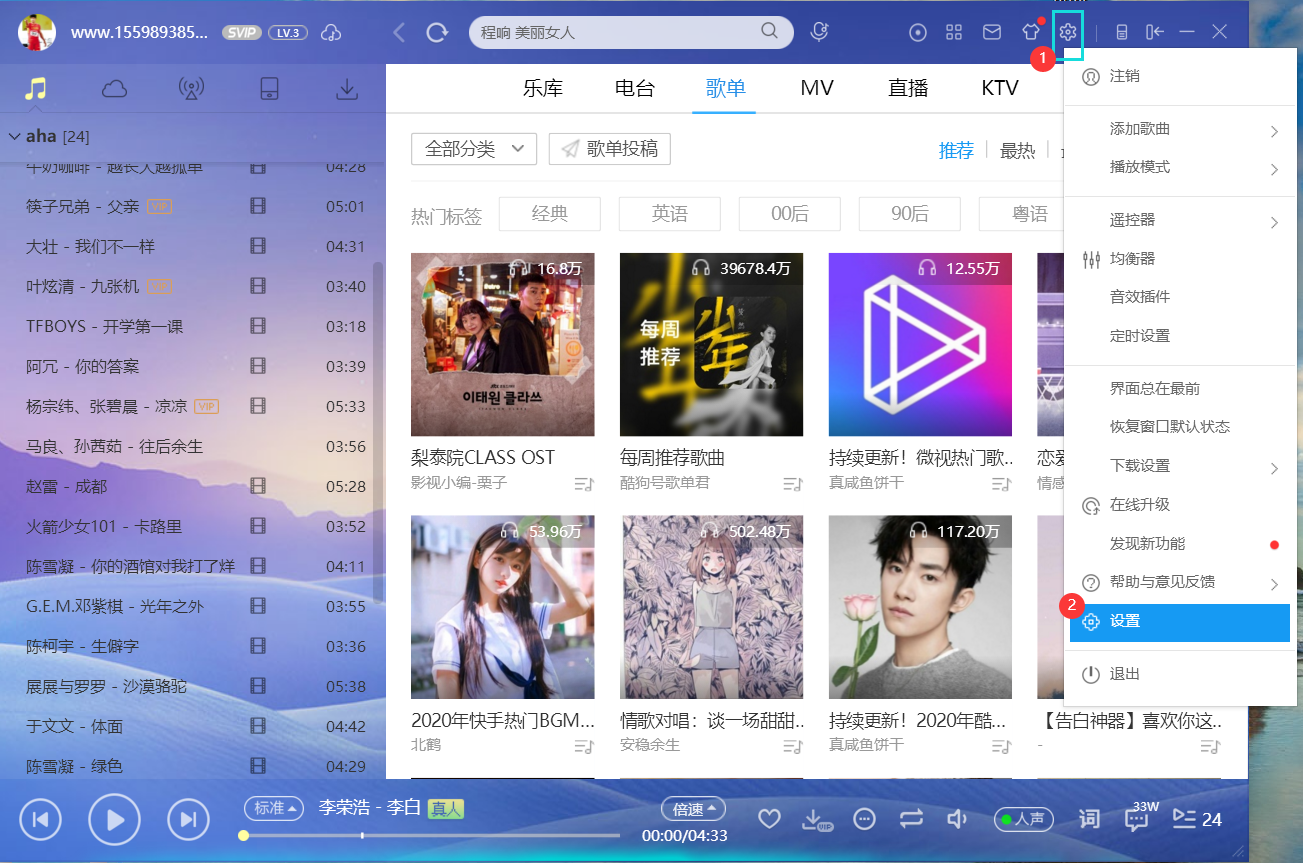Switch to the 乐库 tab
Viewport: 1303px width, 863px height.
543,88
